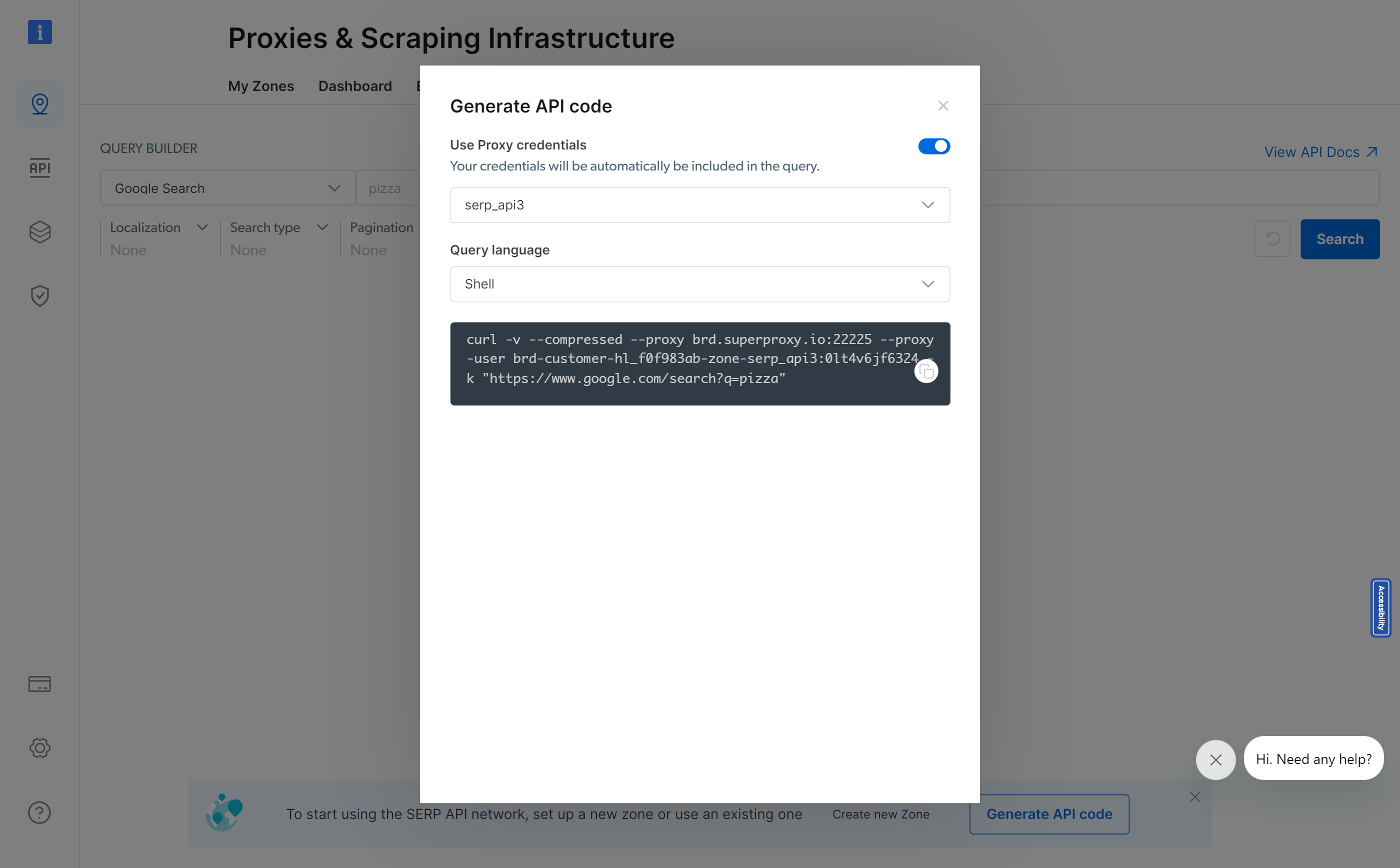Open the Zones layers icon in sidebar
This screenshot has height=868, width=1400.
coord(39,232)
